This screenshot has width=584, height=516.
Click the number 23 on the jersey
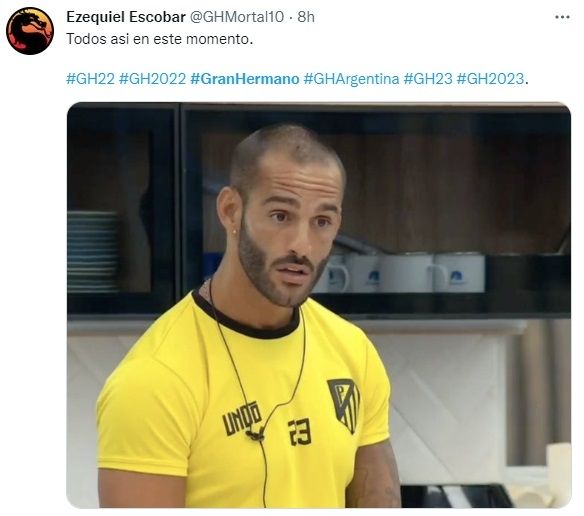click(299, 432)
